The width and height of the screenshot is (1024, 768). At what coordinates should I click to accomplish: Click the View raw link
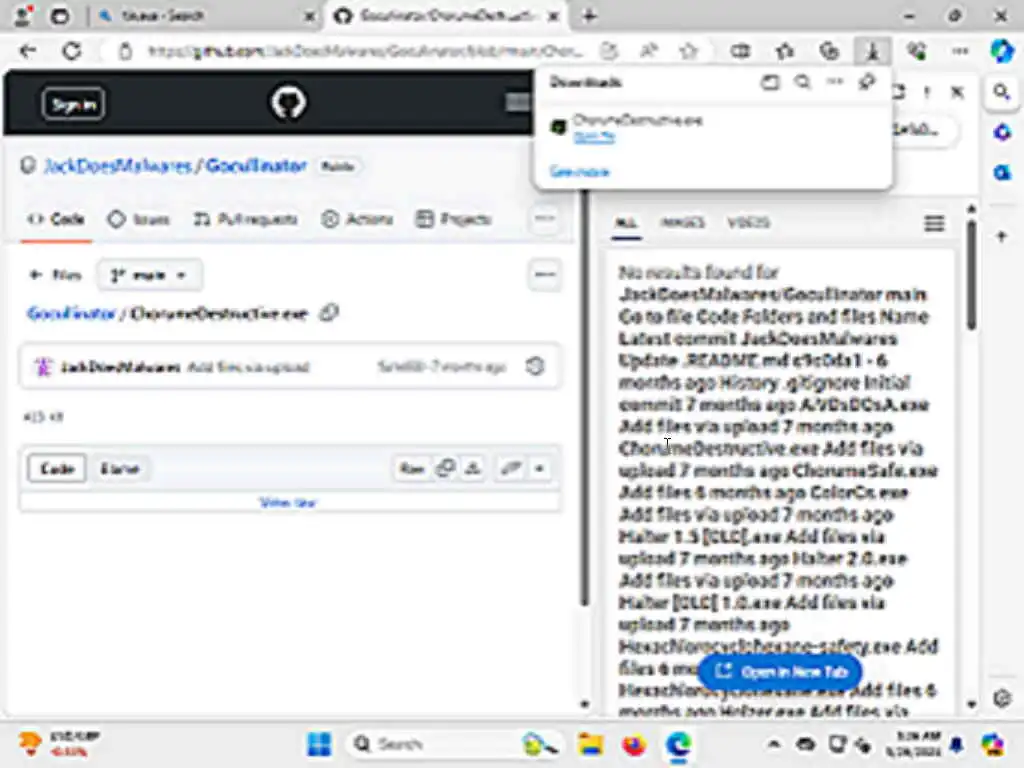(288, 502)
